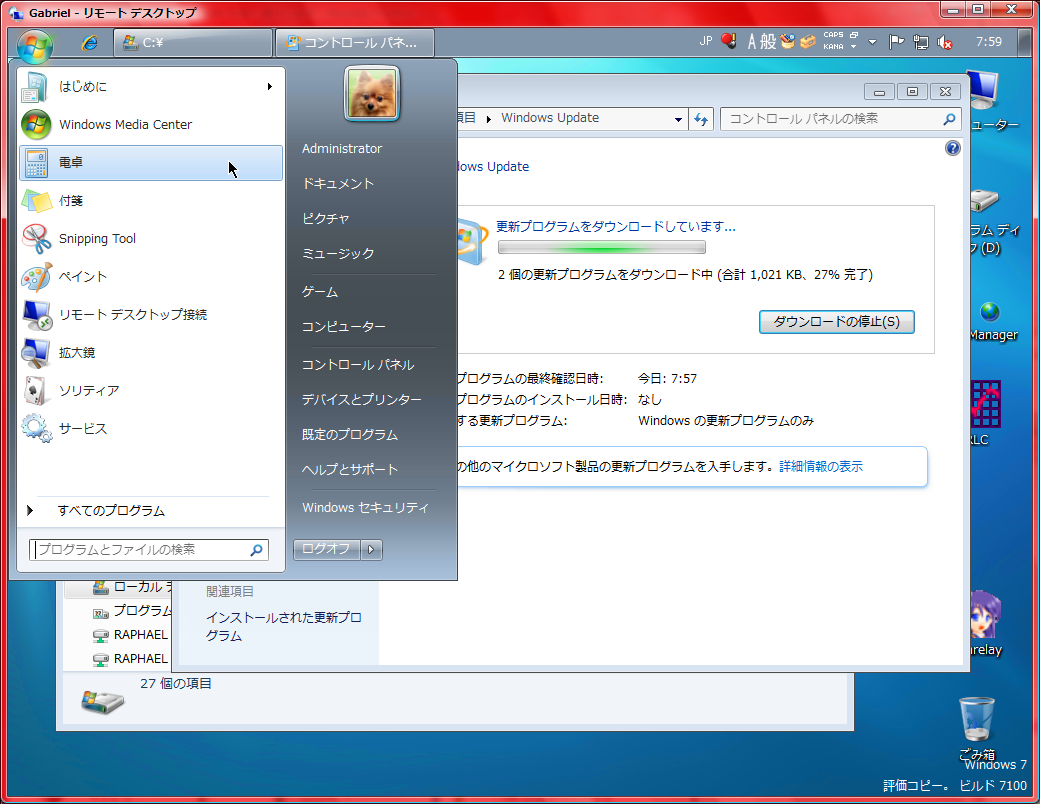Select first RAPHAEL network drive in tree
This screenshot has height=804, width=1040.
coord(130,635)
